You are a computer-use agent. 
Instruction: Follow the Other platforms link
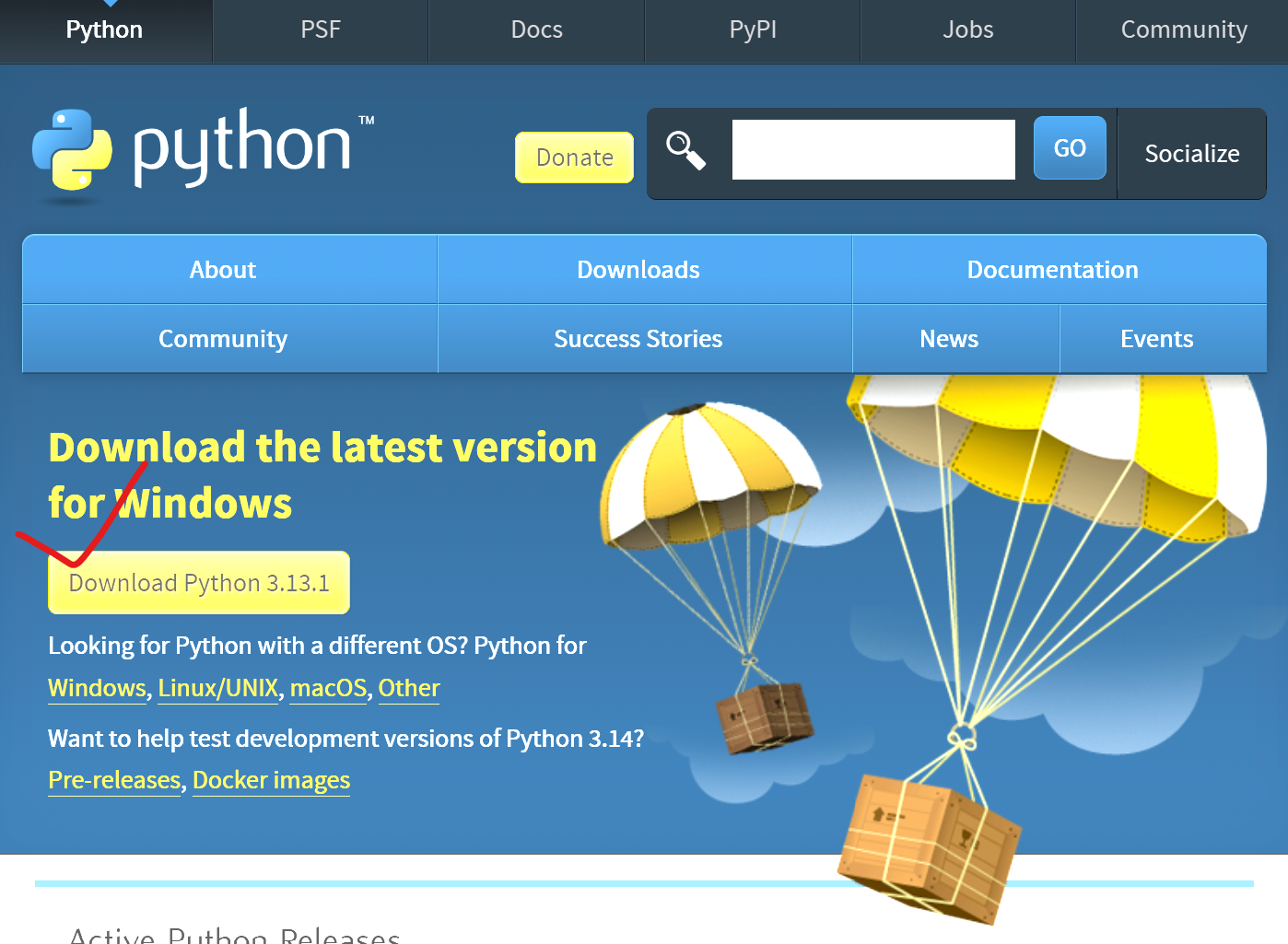point(409,688)
